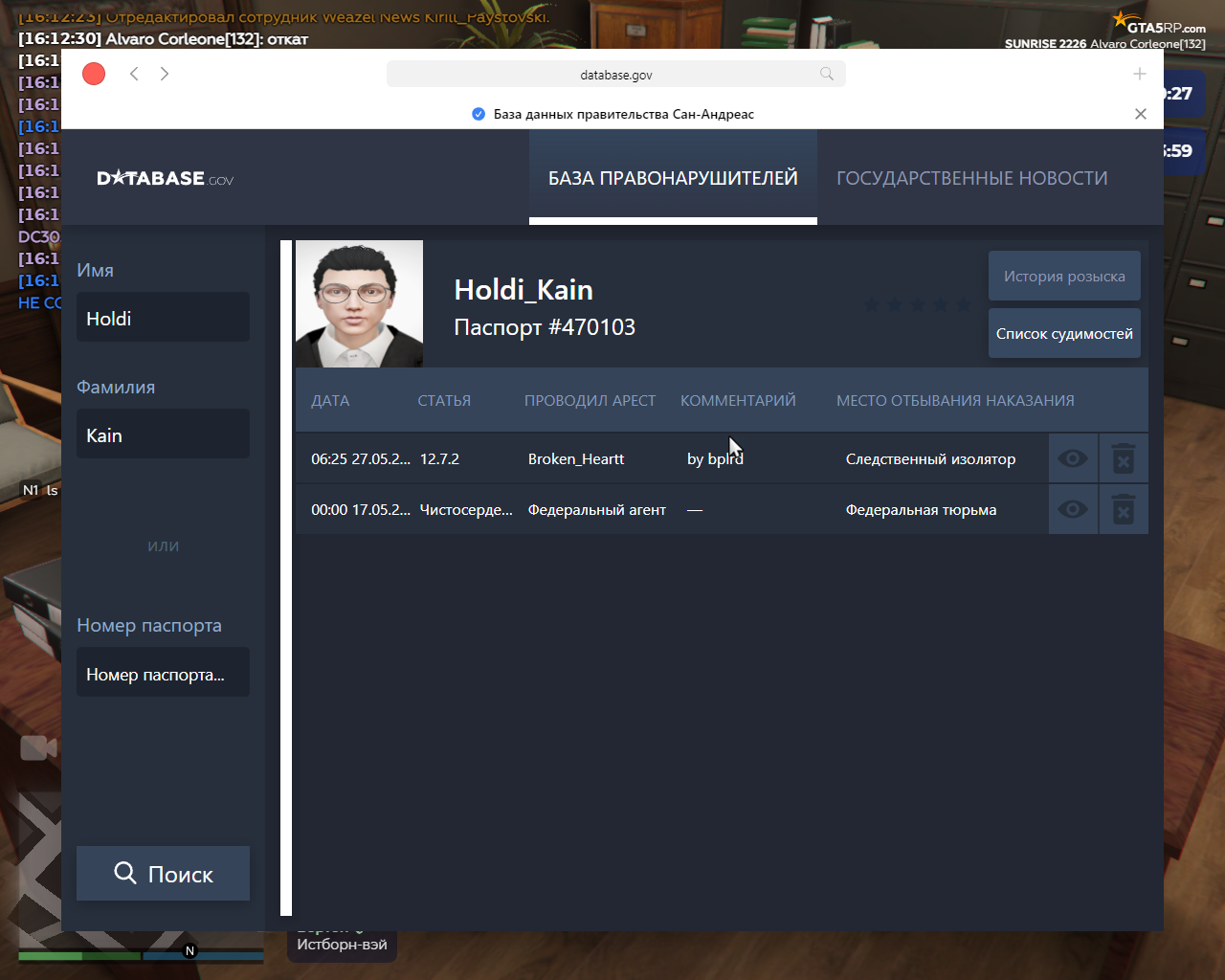1225x980 pixels.
Task: Sort records by clicking the ДАТА column header
Action: [x=330, y=400]
